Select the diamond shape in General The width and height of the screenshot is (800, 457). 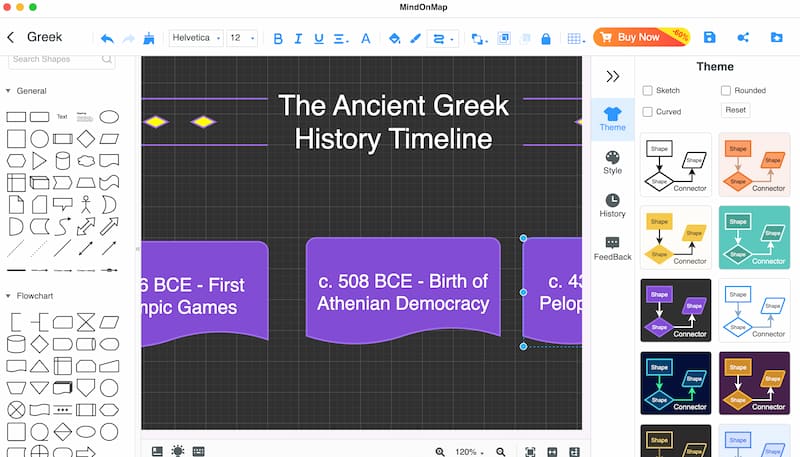[86, 139]
